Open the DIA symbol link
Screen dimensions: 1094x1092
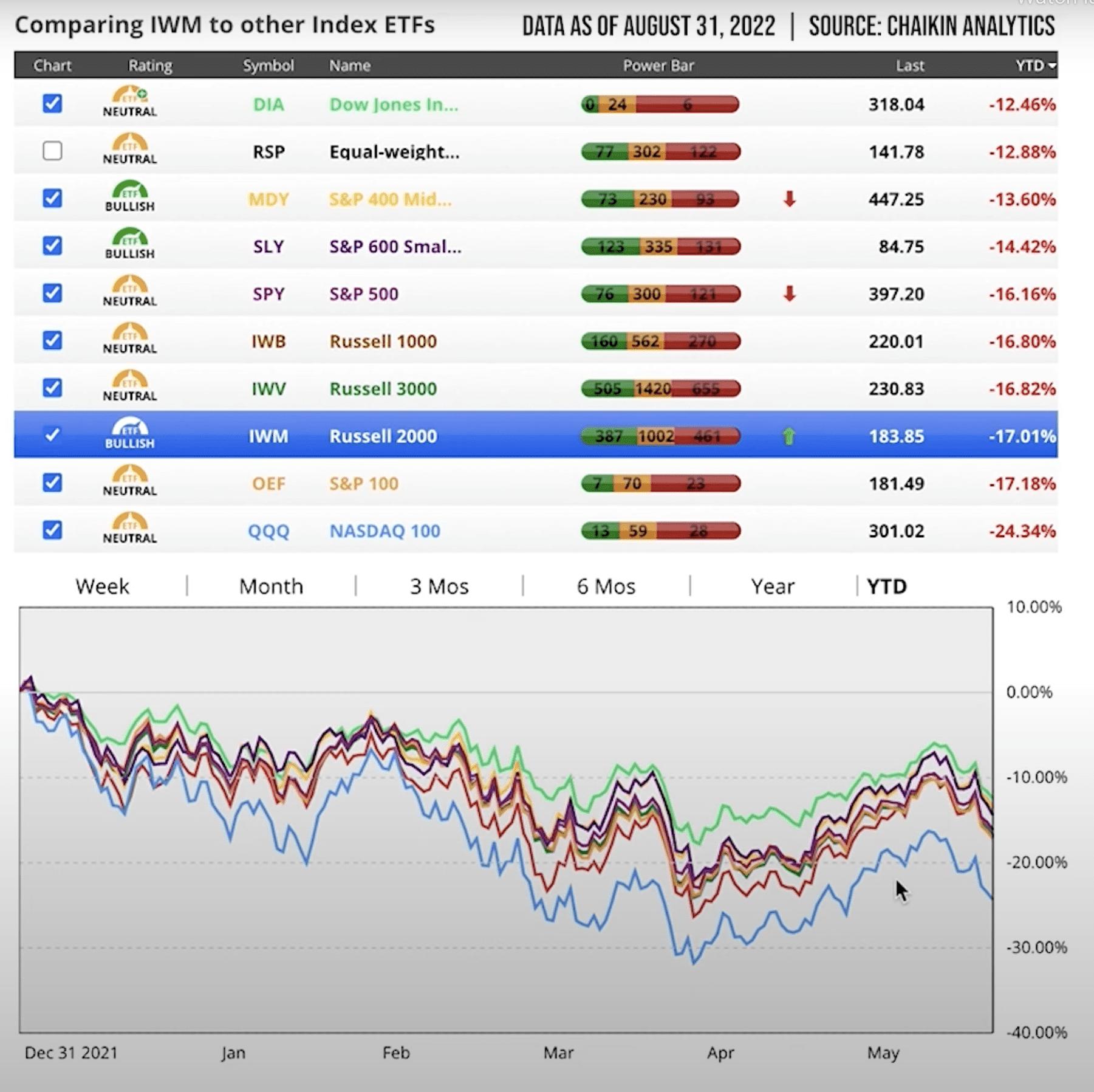(x=268, y=105)
